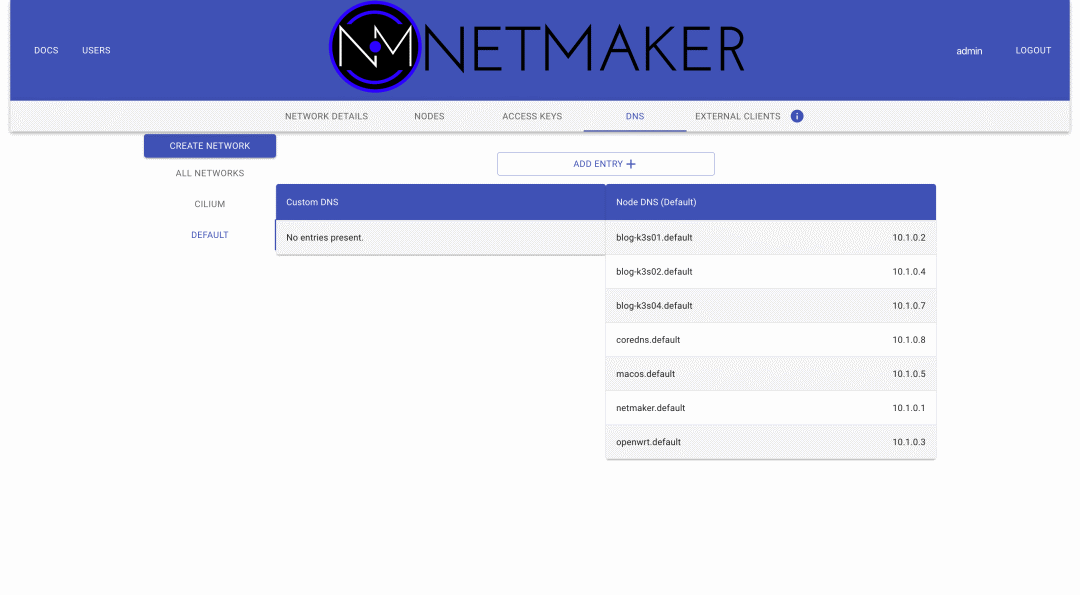
Task: Click the IP address 10.1.0.7
Action: point(909,306)
